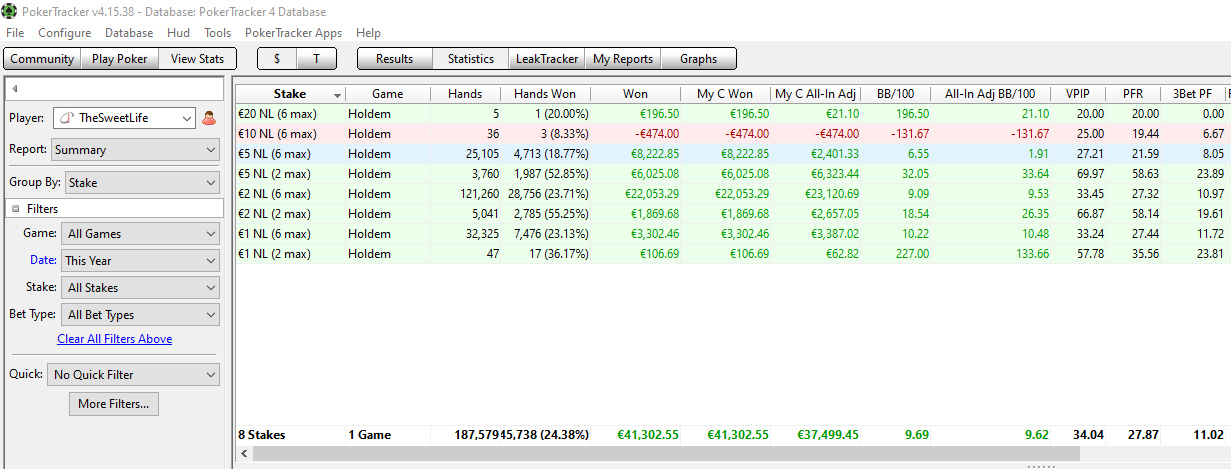Open the Game filter dropdown
The image size is (1231, 469).
pos(140,233)
